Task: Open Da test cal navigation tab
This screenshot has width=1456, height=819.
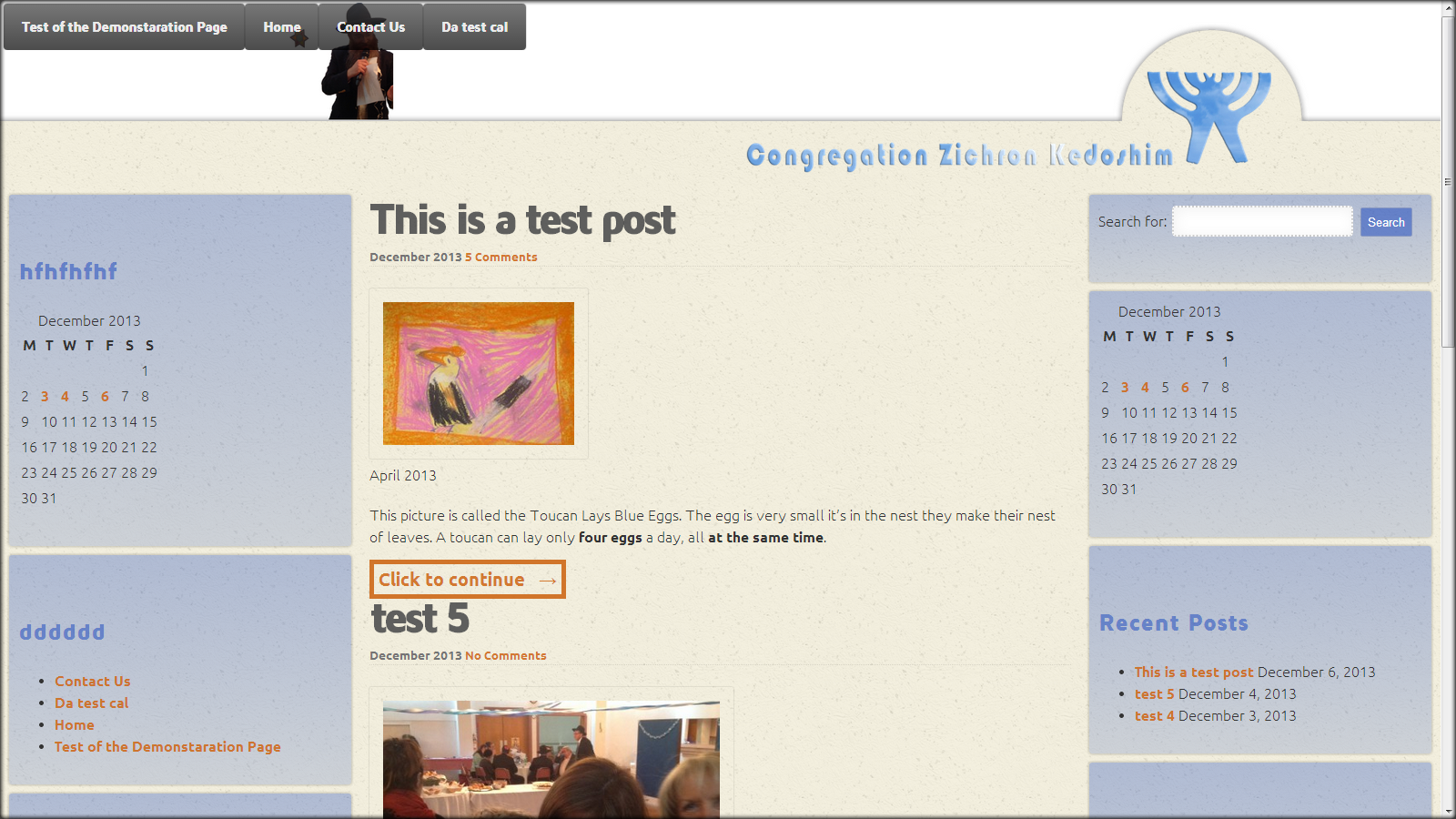Action: coord(474,26)
